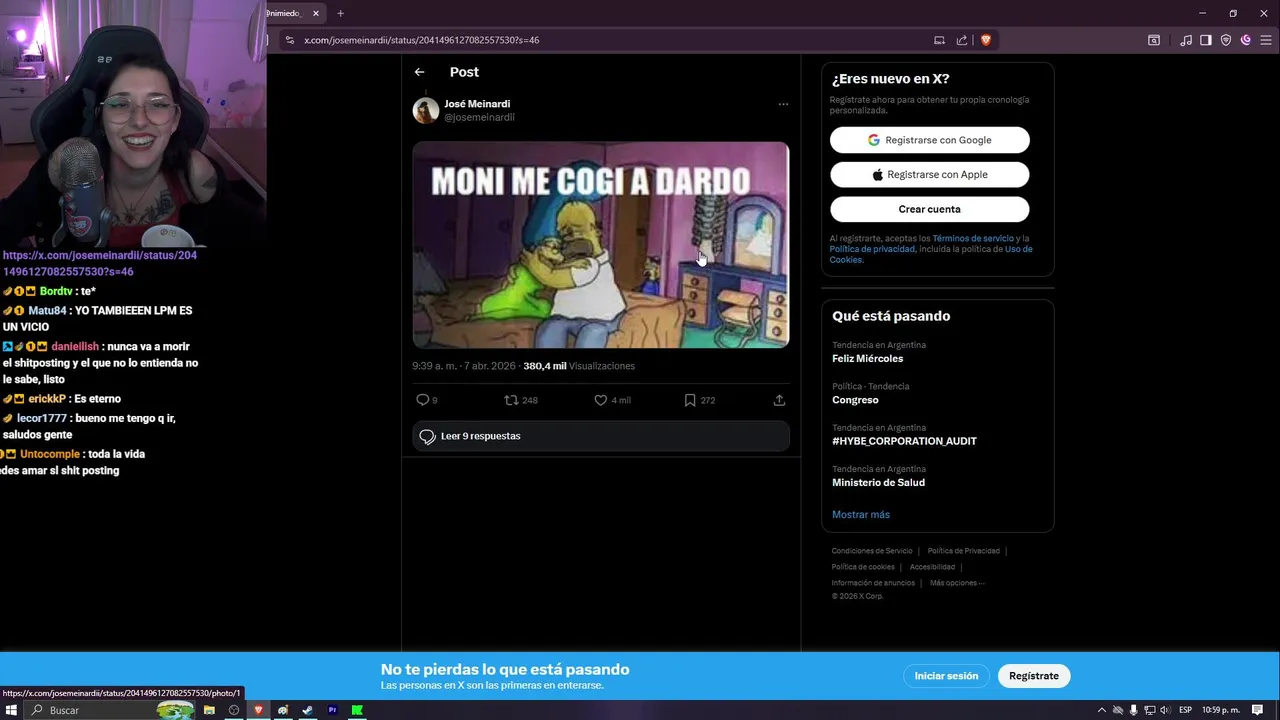Click the microphone tray icon
This screenshot has height=720, width=1280.
point(1133,710)
